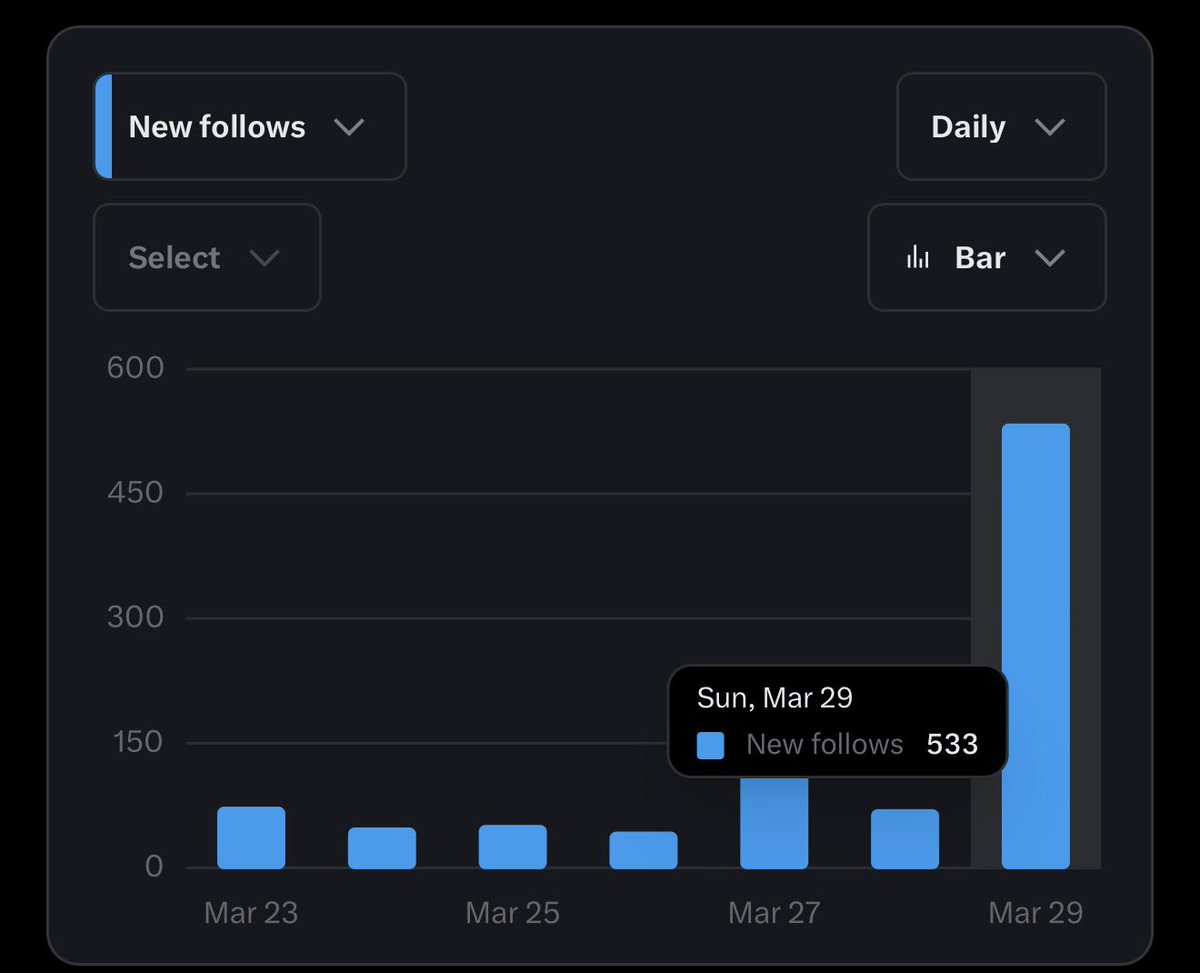Image resolution: width=1200 pixels, height=973 pixels.
Task: Open the Select secondary metric dropdown
Action: (x=207, y=257)
